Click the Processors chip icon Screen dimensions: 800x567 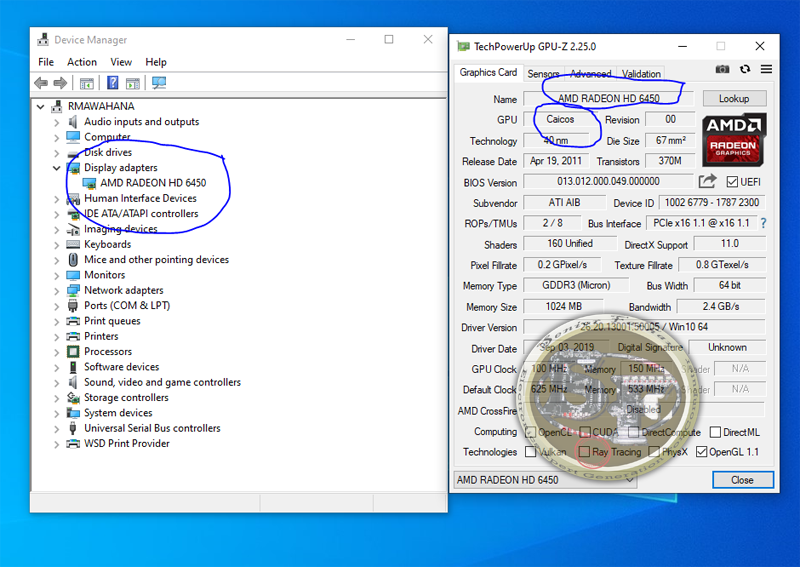(x=73, y=352)
